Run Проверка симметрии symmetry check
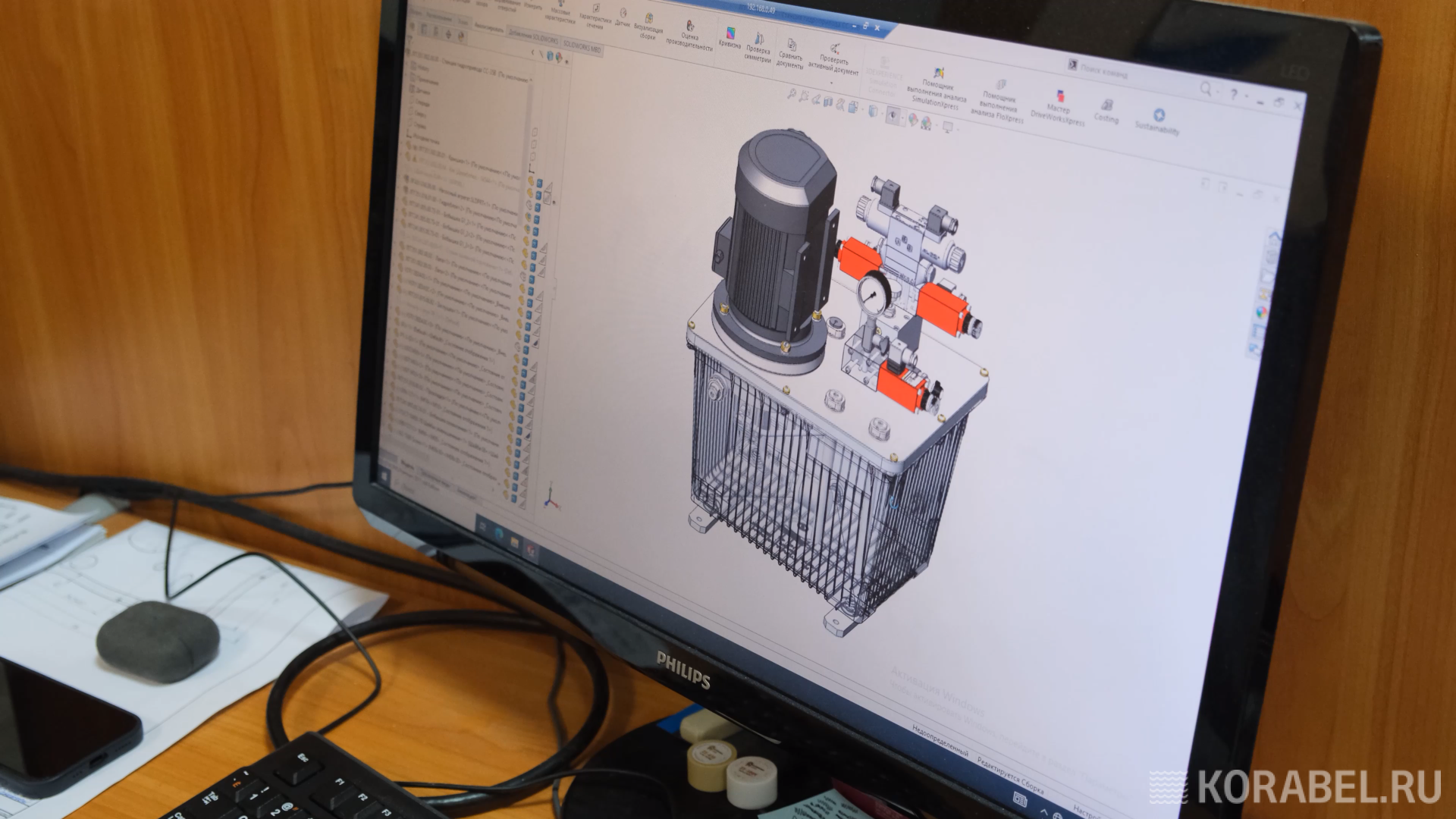Screen dimensions: 1456x819 pyautogui.click(x=758, y=45)
